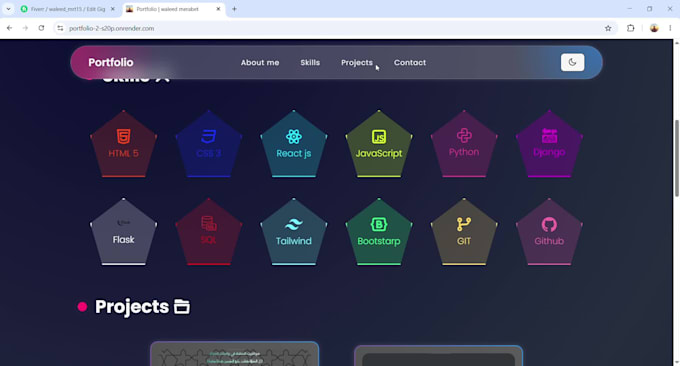Select the GIT skill badge
Image resolution: width=680 pixels, height=366 pixels.
pos(464,232)
